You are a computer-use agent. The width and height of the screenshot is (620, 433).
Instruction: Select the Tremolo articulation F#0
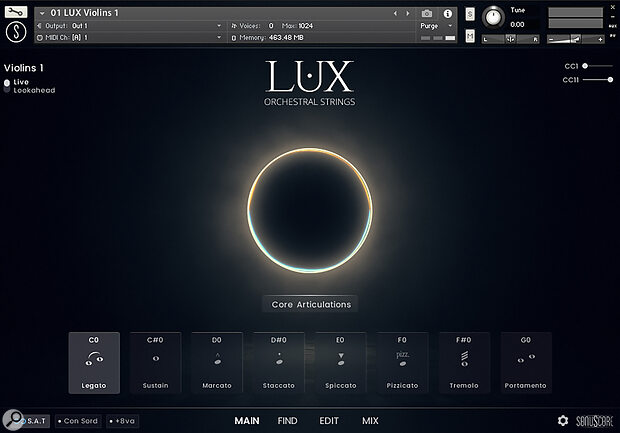(464, 363)
